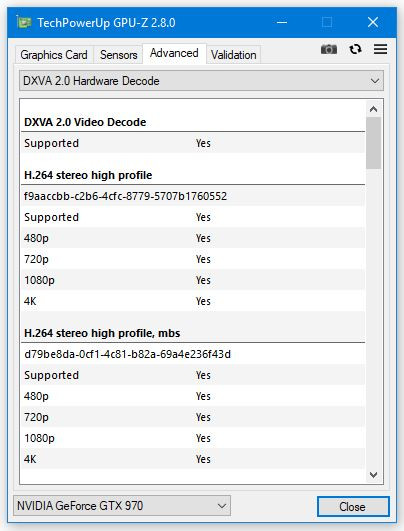The width and height of the screenshot is (404, 531).
Task: Click the vertical scrollbar thumb
Action: [374, 143]
